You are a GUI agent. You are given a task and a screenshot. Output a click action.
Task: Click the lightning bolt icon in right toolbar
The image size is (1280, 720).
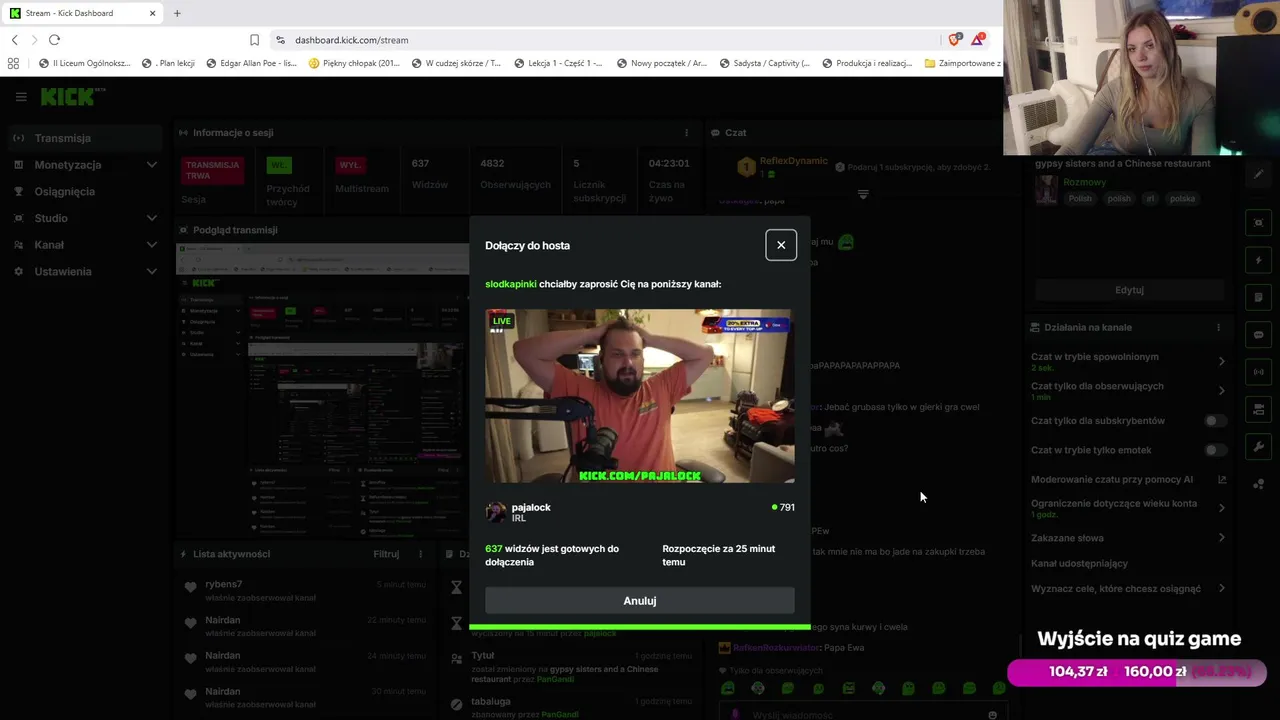tap(1259, 260)
